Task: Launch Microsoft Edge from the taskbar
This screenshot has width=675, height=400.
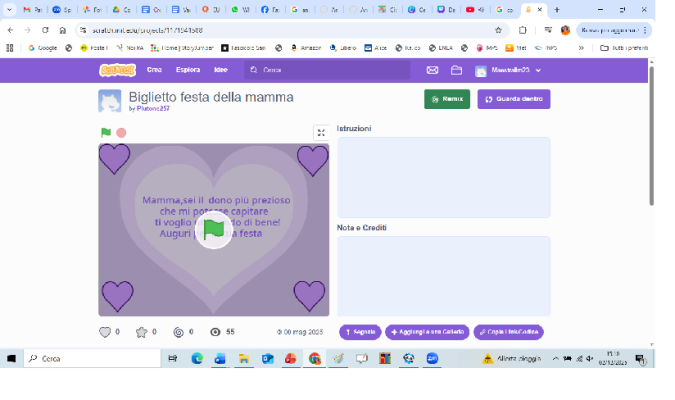Action: [x=197, y=359]
